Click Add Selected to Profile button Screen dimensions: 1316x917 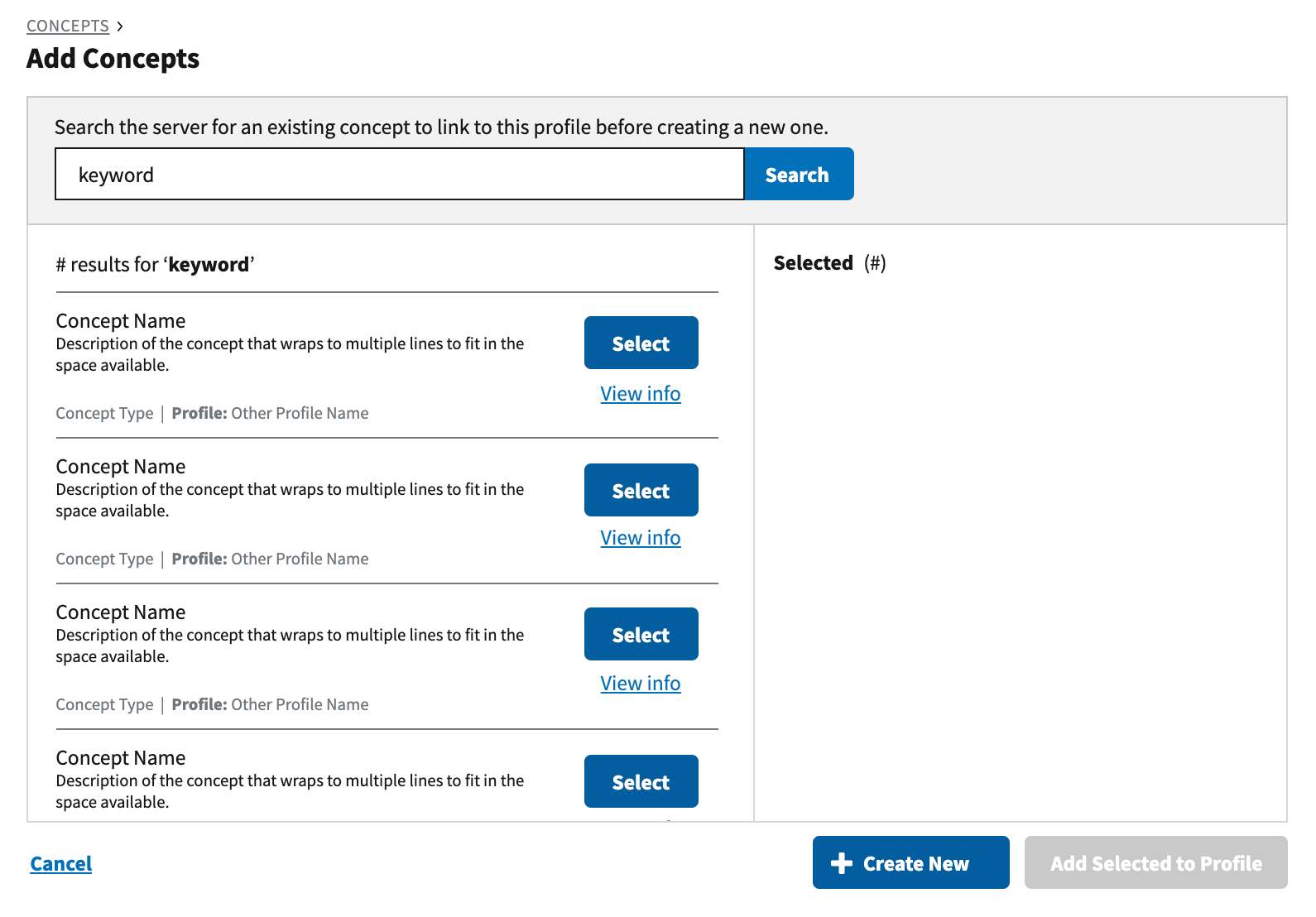[x=1155, y=863]
